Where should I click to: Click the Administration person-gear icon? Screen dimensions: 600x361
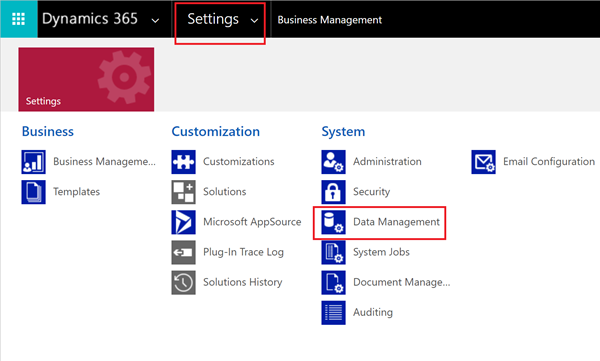(x=333, y=162)
